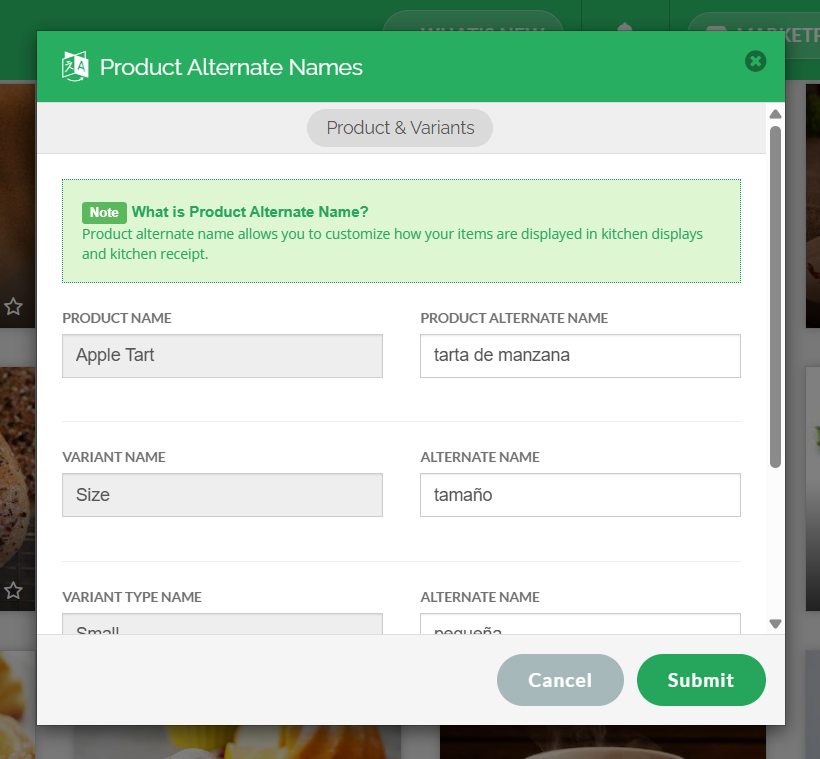Click the lower favorite star icon
Viewport: 820px width, 759px height.
click(x=13, y=591)
